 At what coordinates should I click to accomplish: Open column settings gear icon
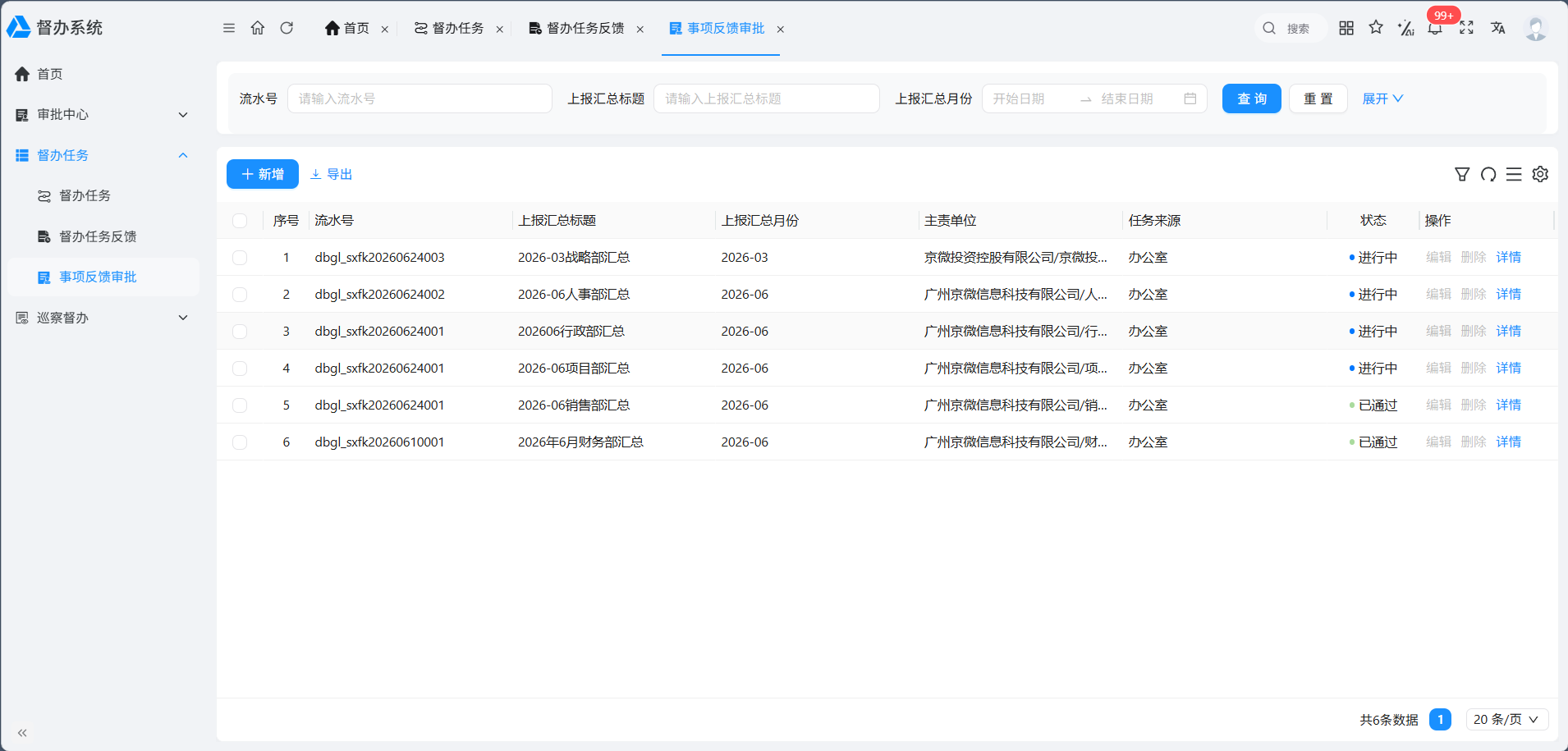coord(1540,174)
